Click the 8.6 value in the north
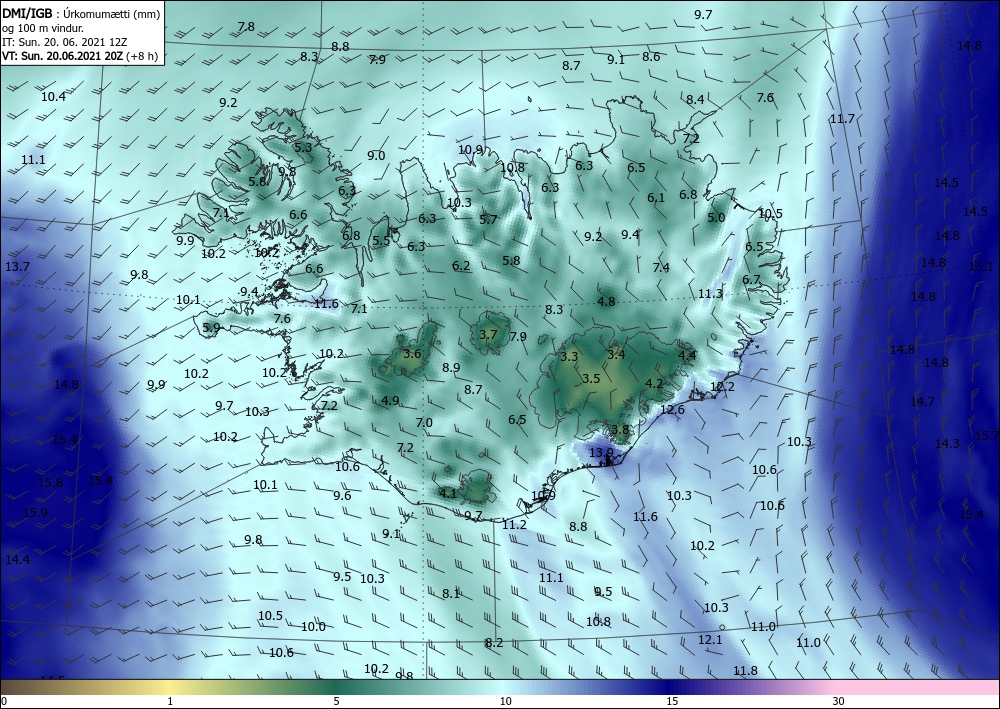The image size is (1000, 709). click(x=651, y=57)
